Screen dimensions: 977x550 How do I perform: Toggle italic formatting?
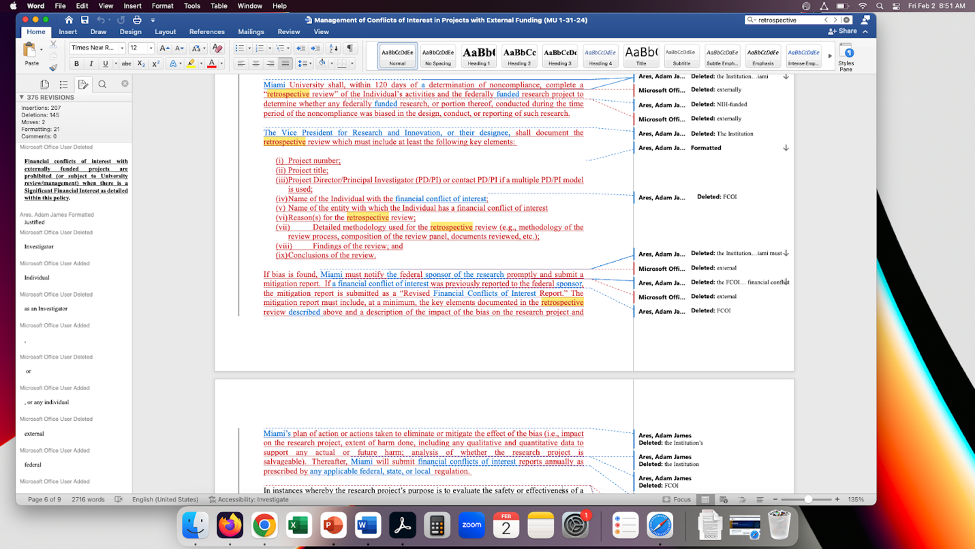pyautogui.click(x=90, y=64)
